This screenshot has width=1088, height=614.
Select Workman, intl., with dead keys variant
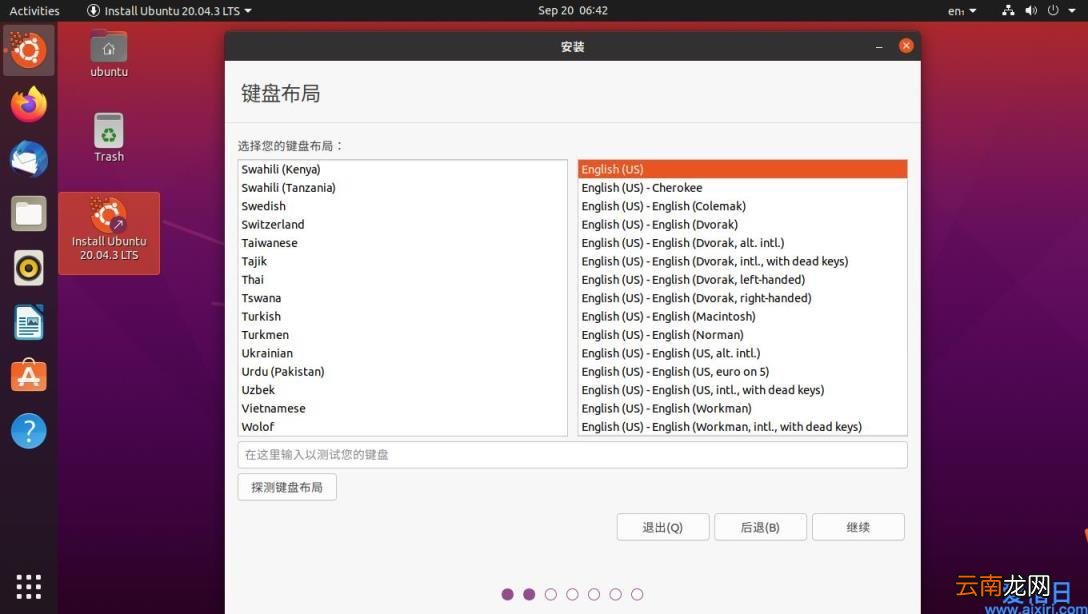pos(742,427)
